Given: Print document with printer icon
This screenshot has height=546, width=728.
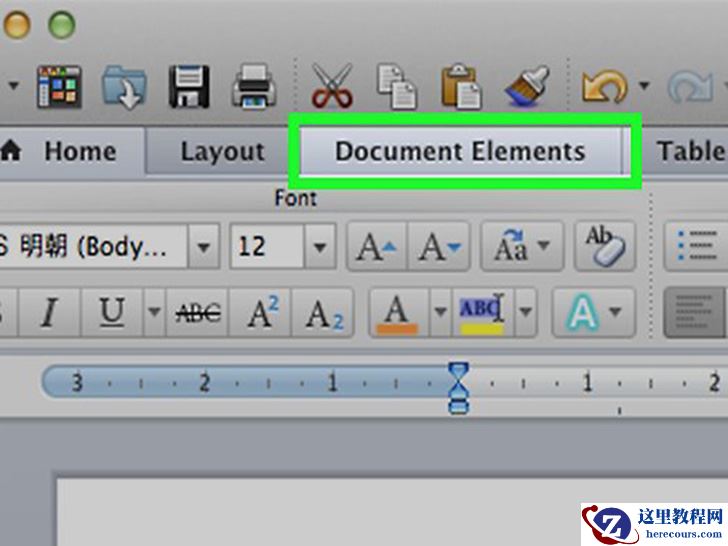Looking at the screenshot, I should 254,87.
